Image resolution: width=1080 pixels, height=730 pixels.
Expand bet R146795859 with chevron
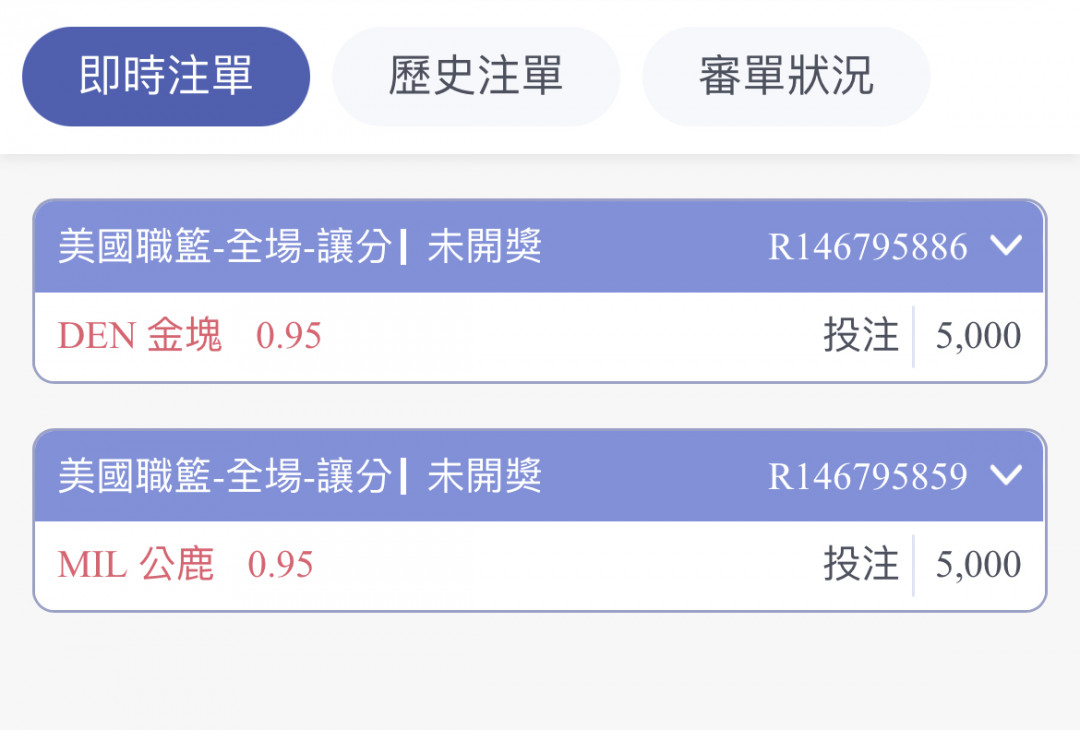tap(1006, 474)
